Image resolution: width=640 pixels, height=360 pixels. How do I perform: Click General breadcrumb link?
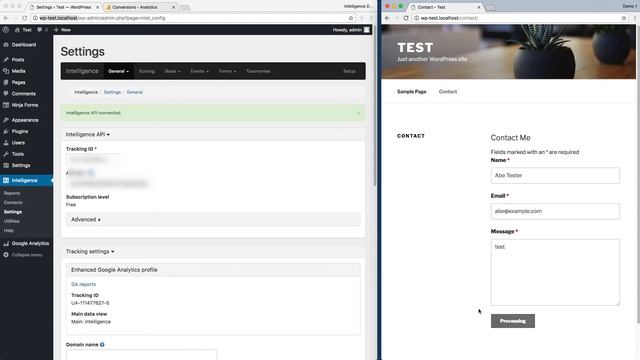pos(135,92)
